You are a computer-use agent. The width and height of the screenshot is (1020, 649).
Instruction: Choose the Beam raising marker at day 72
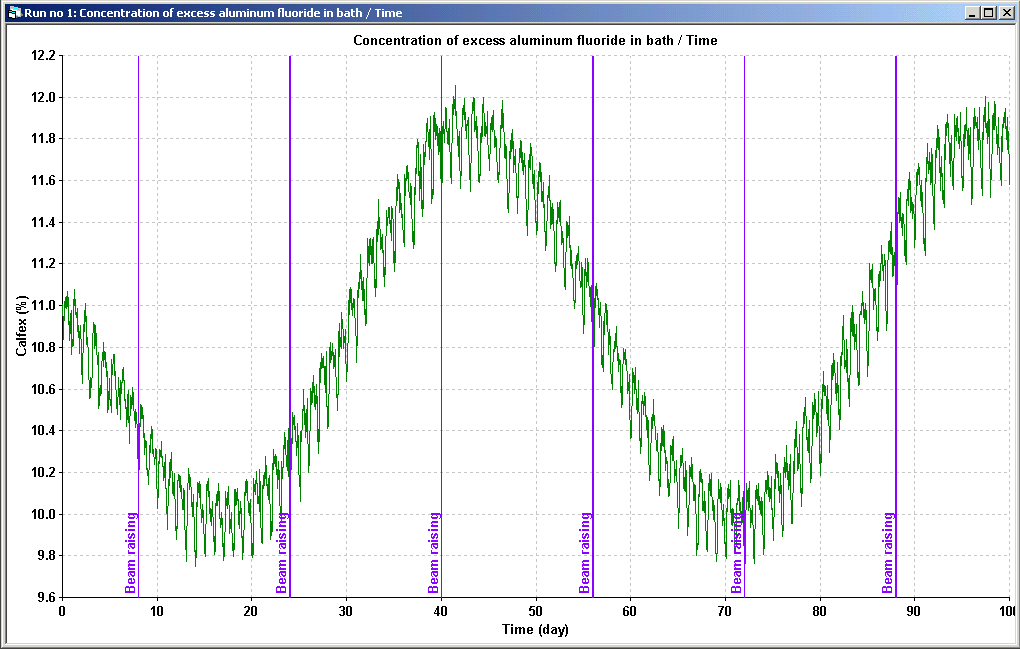737,553
